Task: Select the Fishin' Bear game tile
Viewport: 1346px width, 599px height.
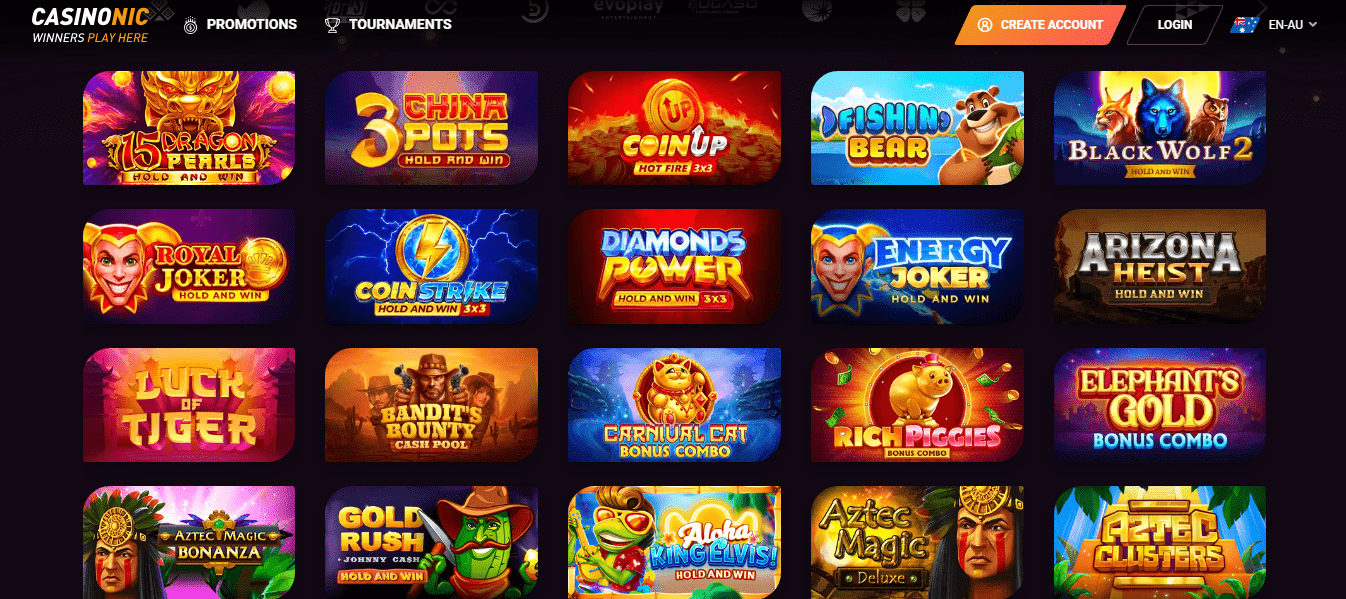Action: tap(917, 128)
